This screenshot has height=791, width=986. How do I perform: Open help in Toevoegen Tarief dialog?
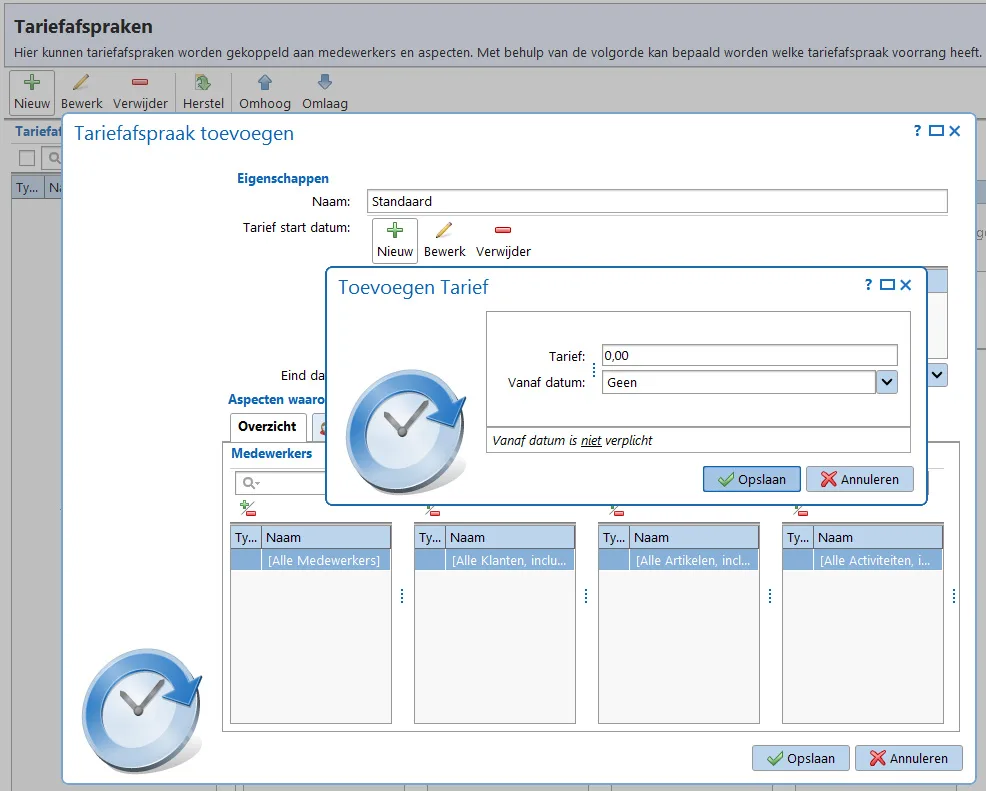point(868,285)
